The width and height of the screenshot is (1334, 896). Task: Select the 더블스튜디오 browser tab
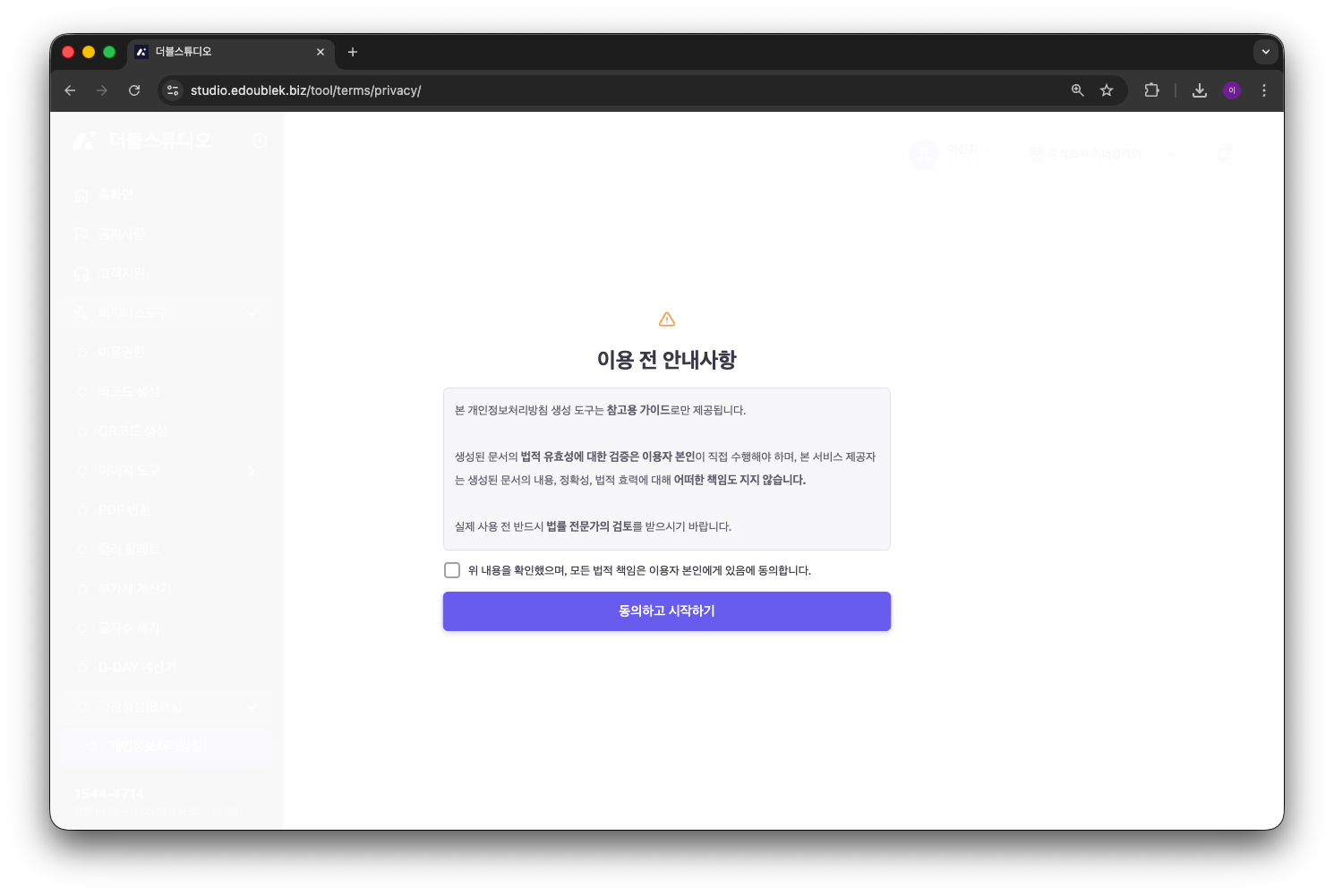[231, 52]
